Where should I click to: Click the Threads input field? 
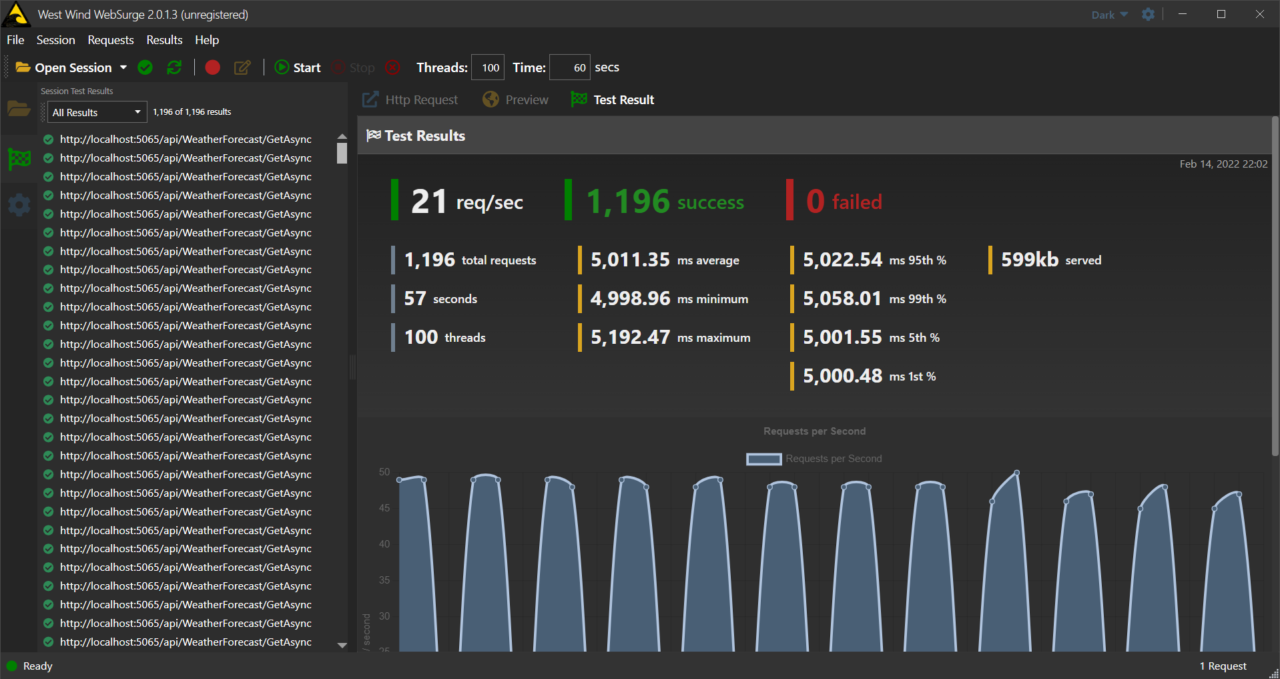click(487, 68)
